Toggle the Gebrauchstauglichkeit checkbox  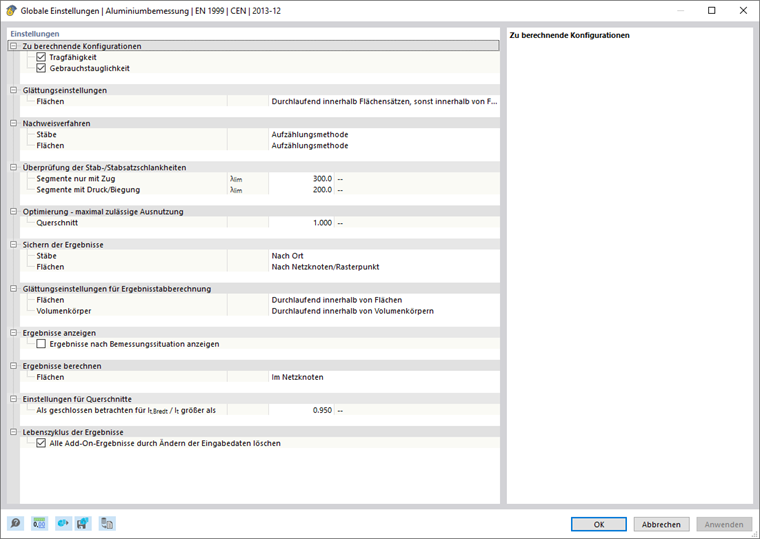pos(41,68)
